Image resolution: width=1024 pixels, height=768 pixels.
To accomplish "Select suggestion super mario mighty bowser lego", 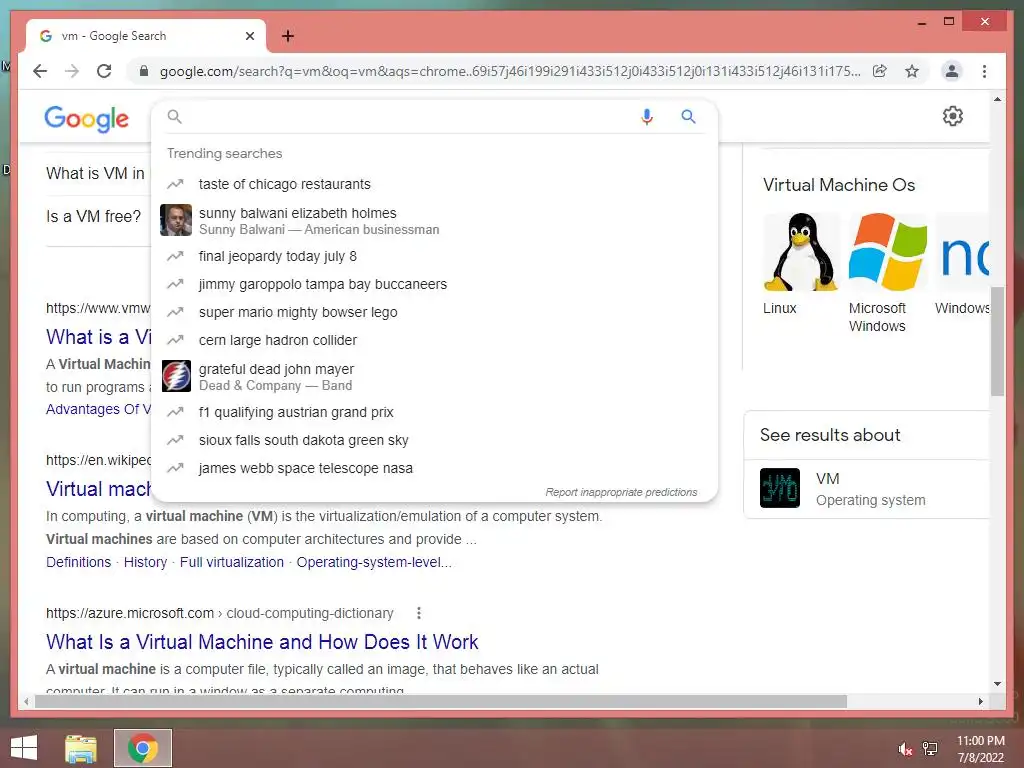I will coord(434,312).
